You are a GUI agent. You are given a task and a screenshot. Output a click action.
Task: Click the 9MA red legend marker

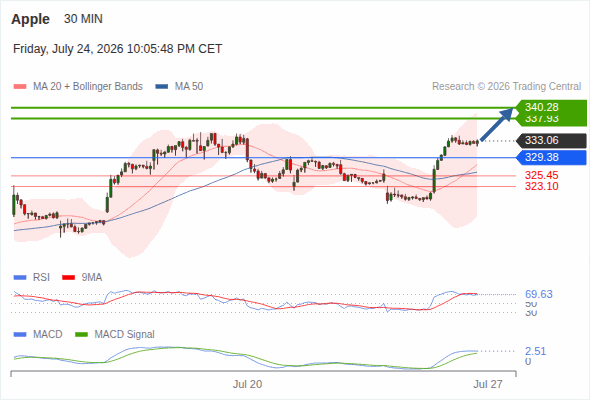click(x=68, y=278)
